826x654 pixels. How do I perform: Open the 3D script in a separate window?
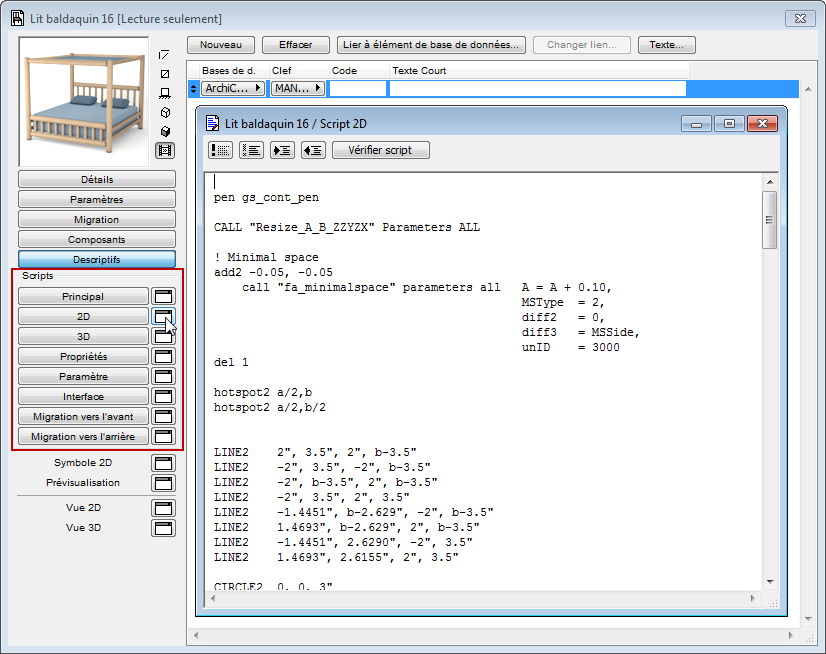point(164,336)
